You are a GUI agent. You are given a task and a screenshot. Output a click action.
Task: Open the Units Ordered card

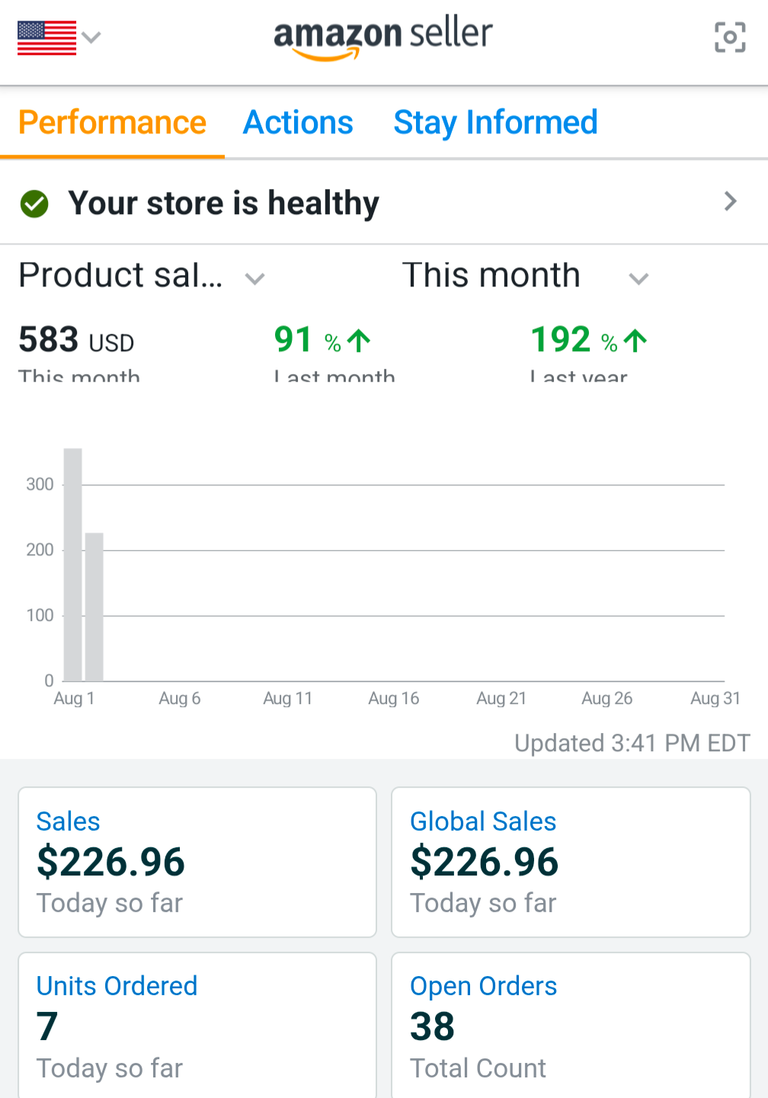click(x=197, y=1025)
